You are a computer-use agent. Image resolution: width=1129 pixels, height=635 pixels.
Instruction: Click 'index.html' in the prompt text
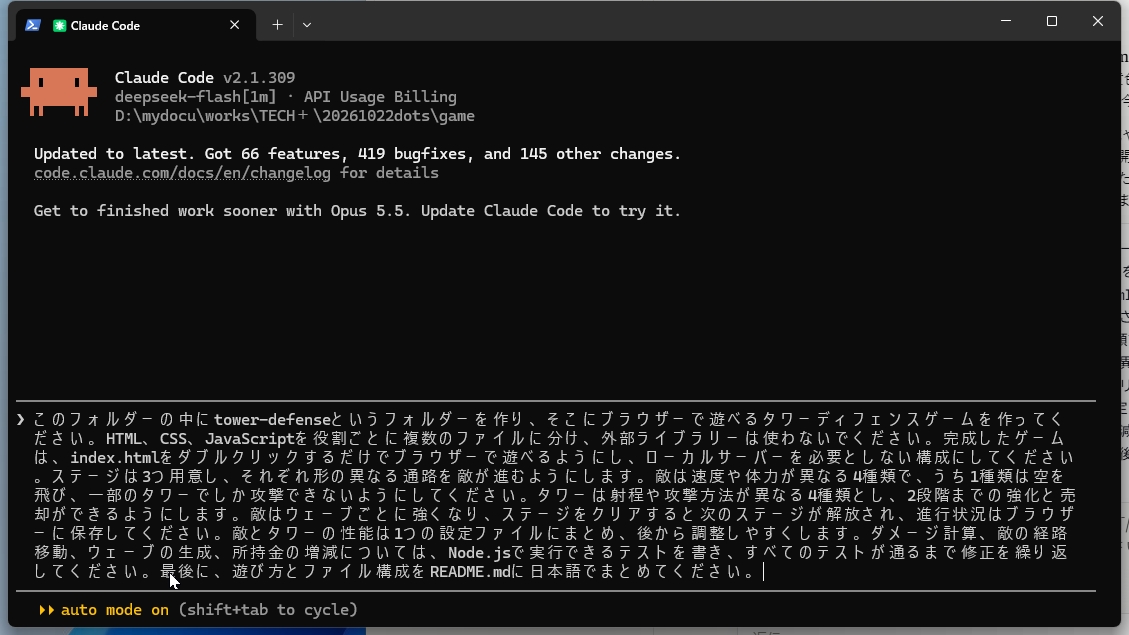point(115,457)
